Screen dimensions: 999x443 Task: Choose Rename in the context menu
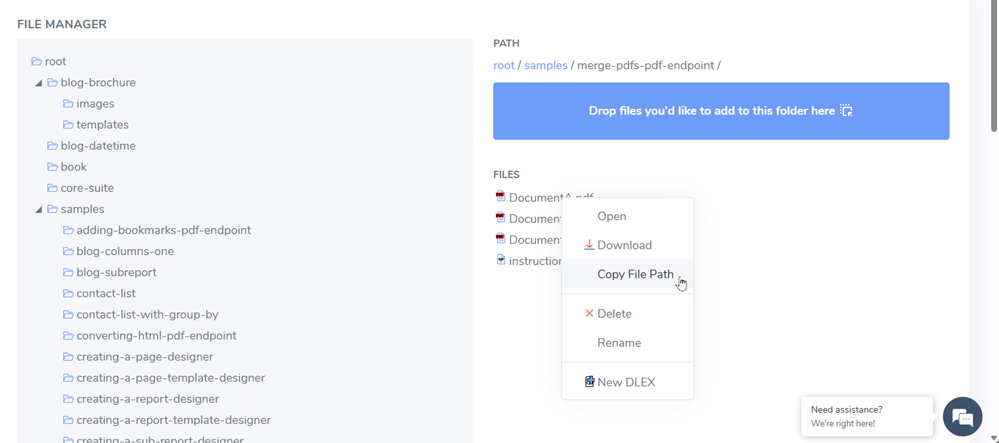pyautogui.click(x=619, y=343)
